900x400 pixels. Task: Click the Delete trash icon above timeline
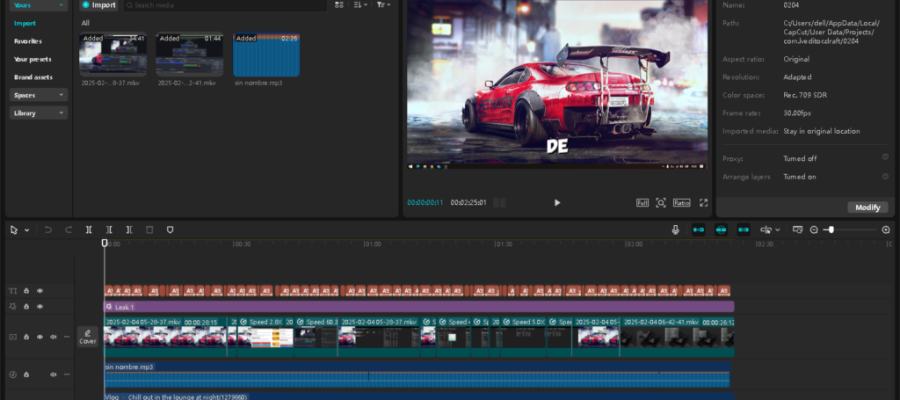click(x=149, y=229)
